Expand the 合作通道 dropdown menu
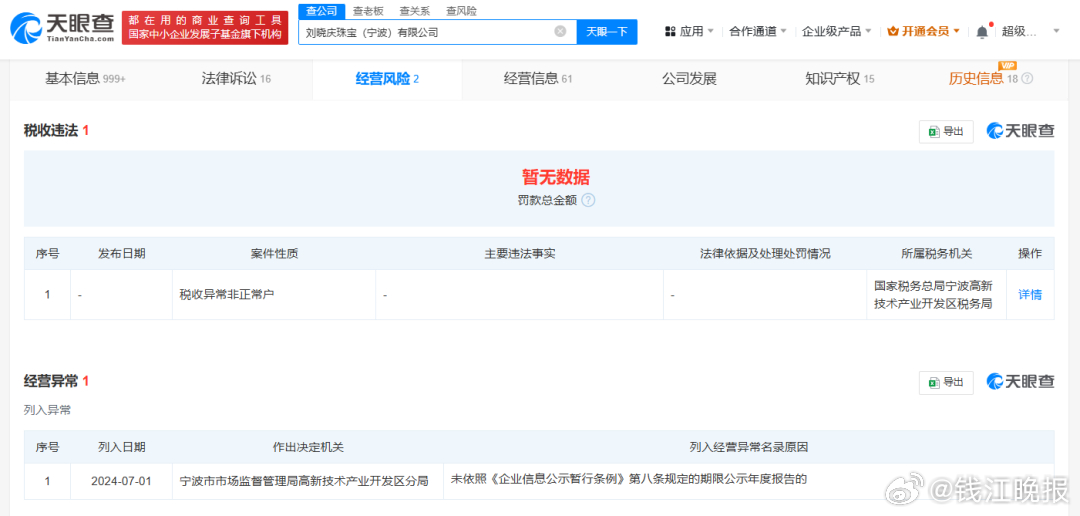The height and width of the screenshot is (516, 1080). pos(756,32)
